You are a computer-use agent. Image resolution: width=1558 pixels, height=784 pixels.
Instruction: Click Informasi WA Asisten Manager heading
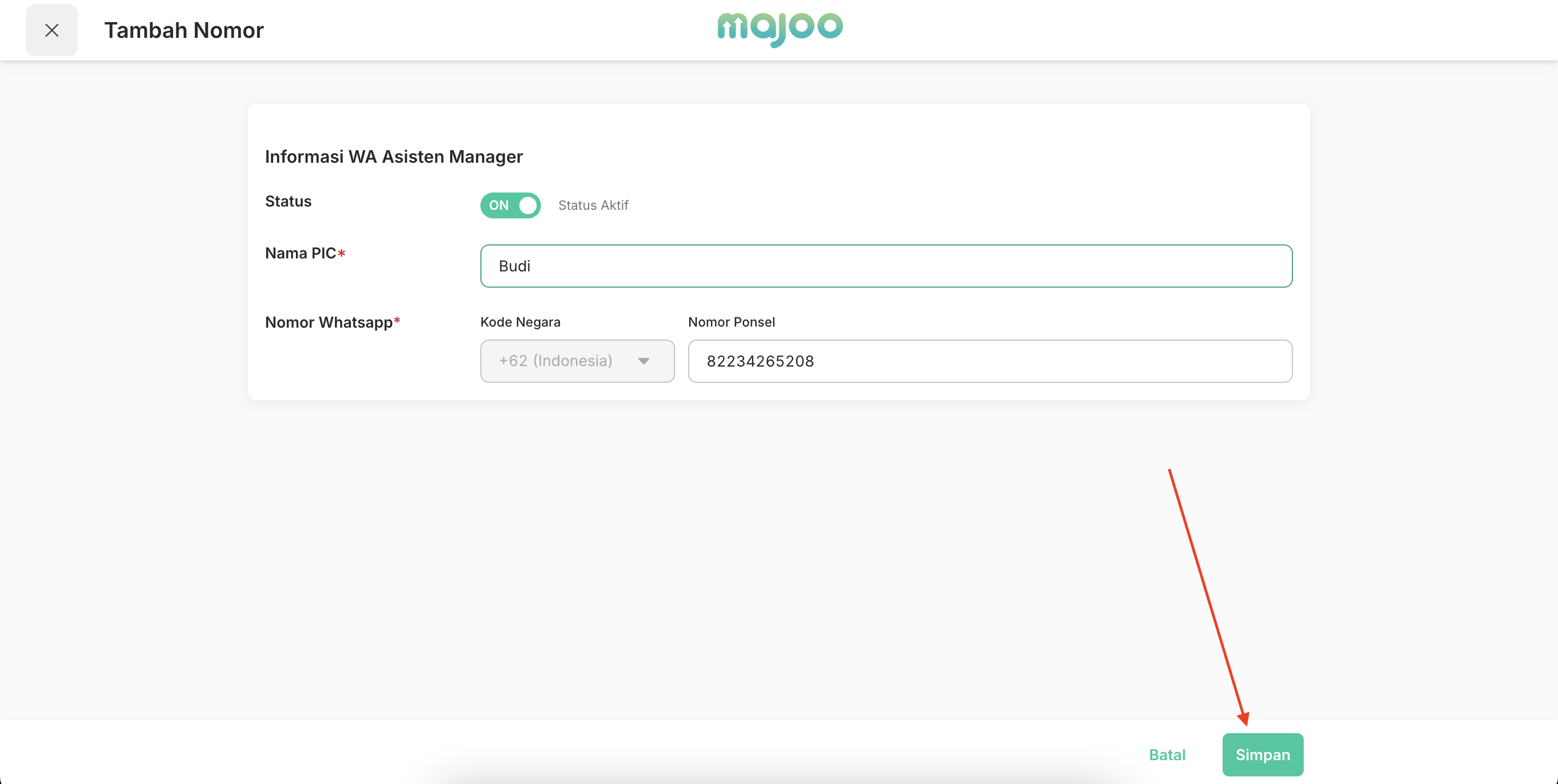point(394,157)
